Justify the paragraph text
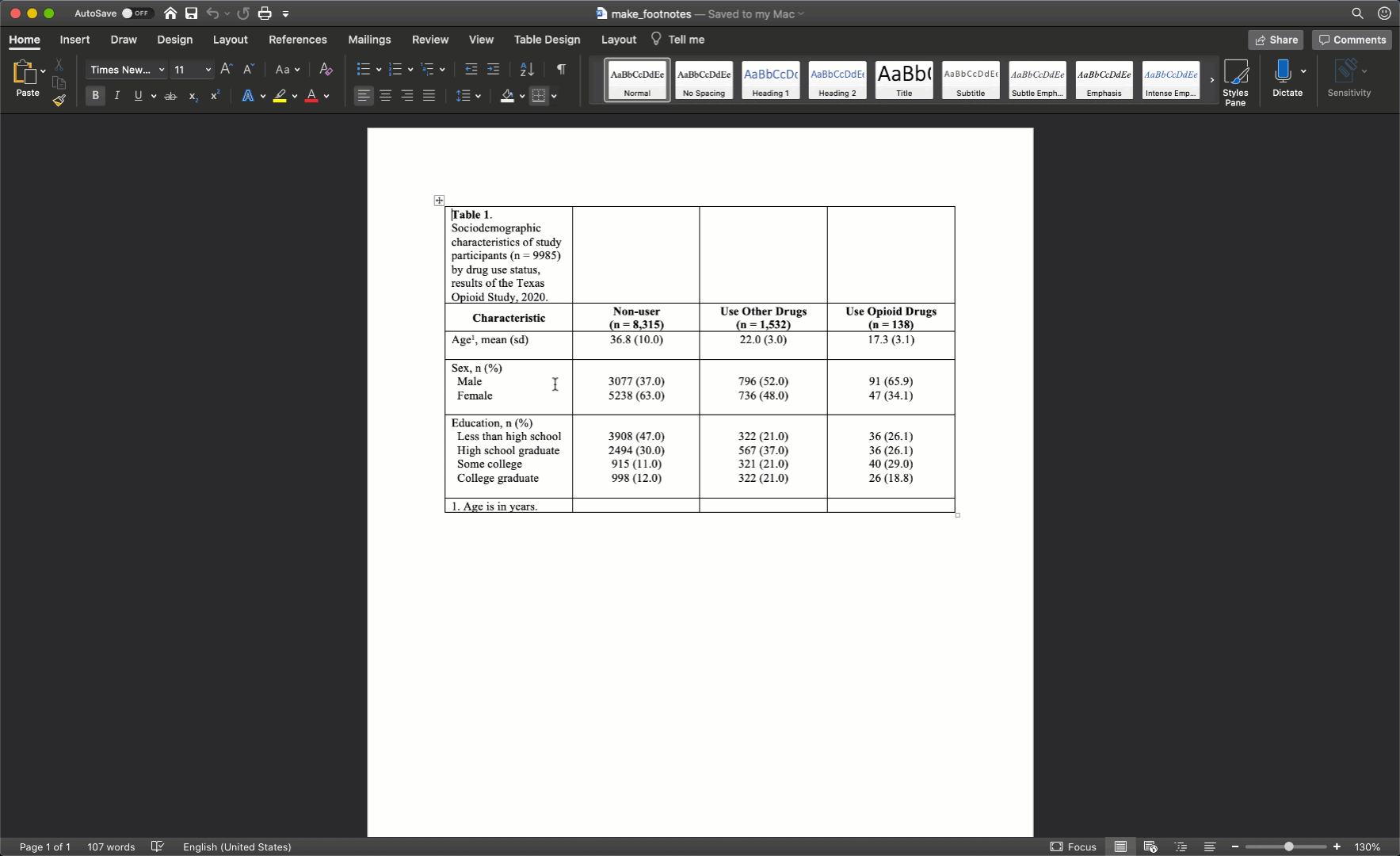 (x=429, y=96)
